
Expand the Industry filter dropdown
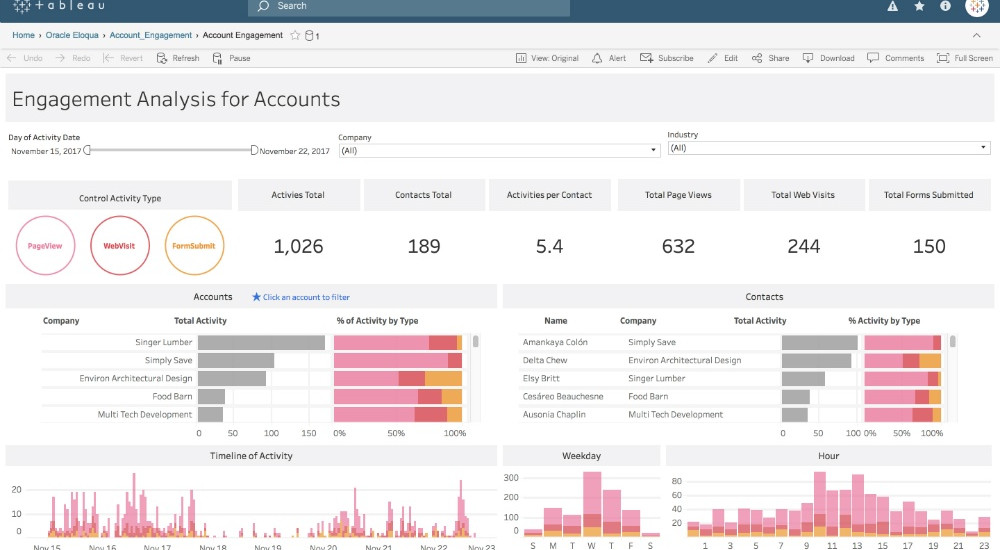[x=984, y=148]
